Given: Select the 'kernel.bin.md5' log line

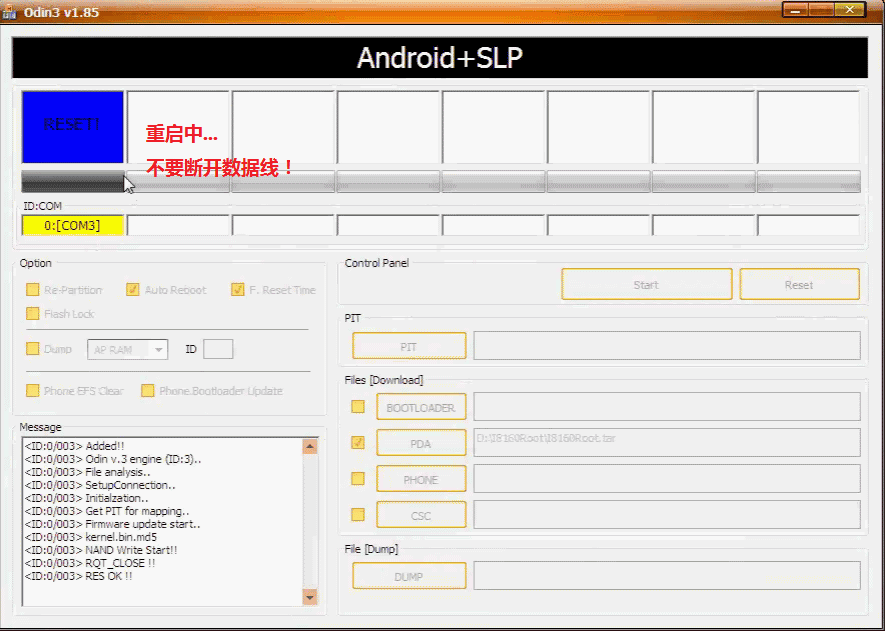Looking at the screenshot, I should pos(91,537).
